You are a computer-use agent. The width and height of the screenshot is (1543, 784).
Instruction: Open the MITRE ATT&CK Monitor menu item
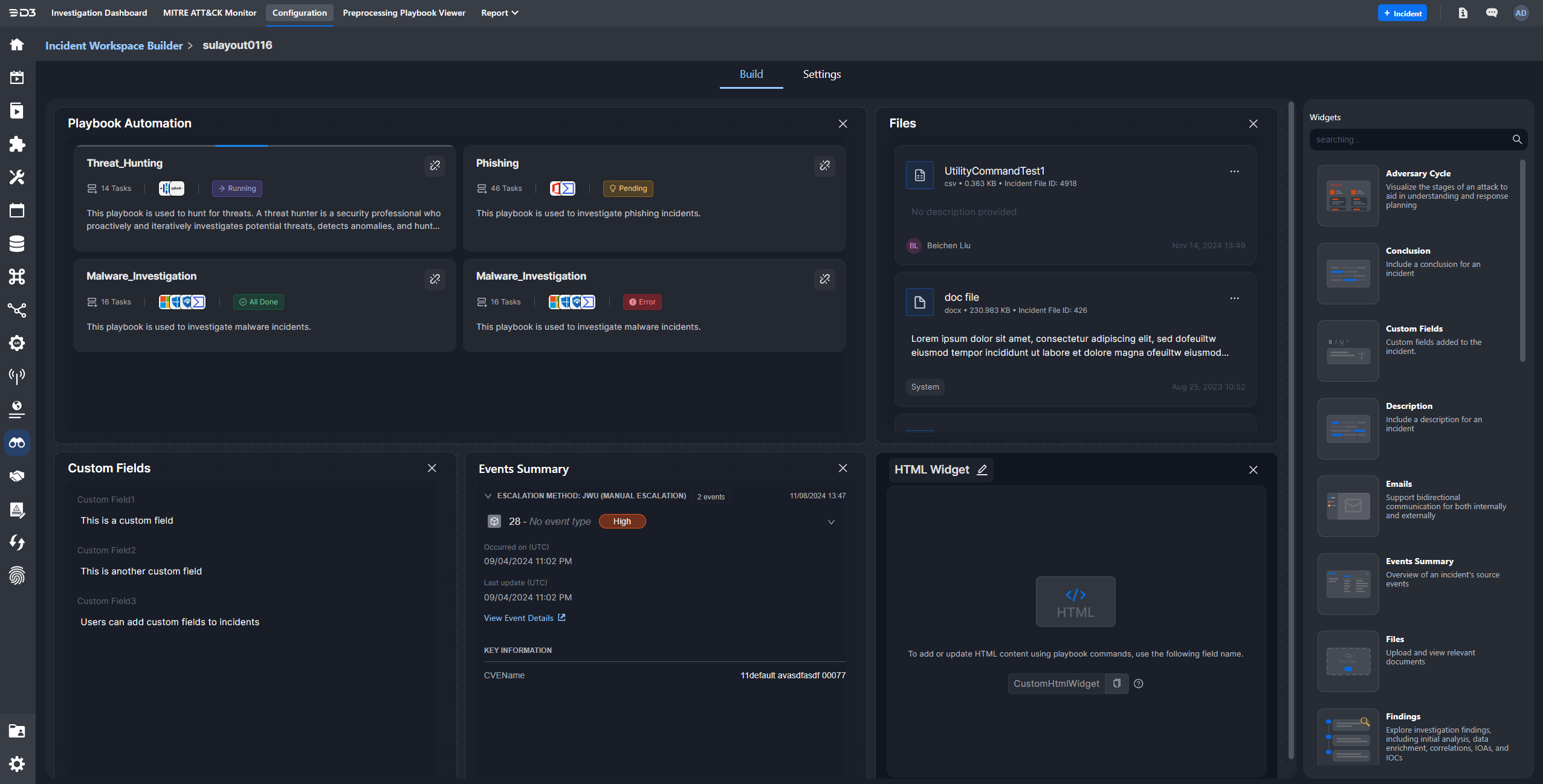coord(210,12)
